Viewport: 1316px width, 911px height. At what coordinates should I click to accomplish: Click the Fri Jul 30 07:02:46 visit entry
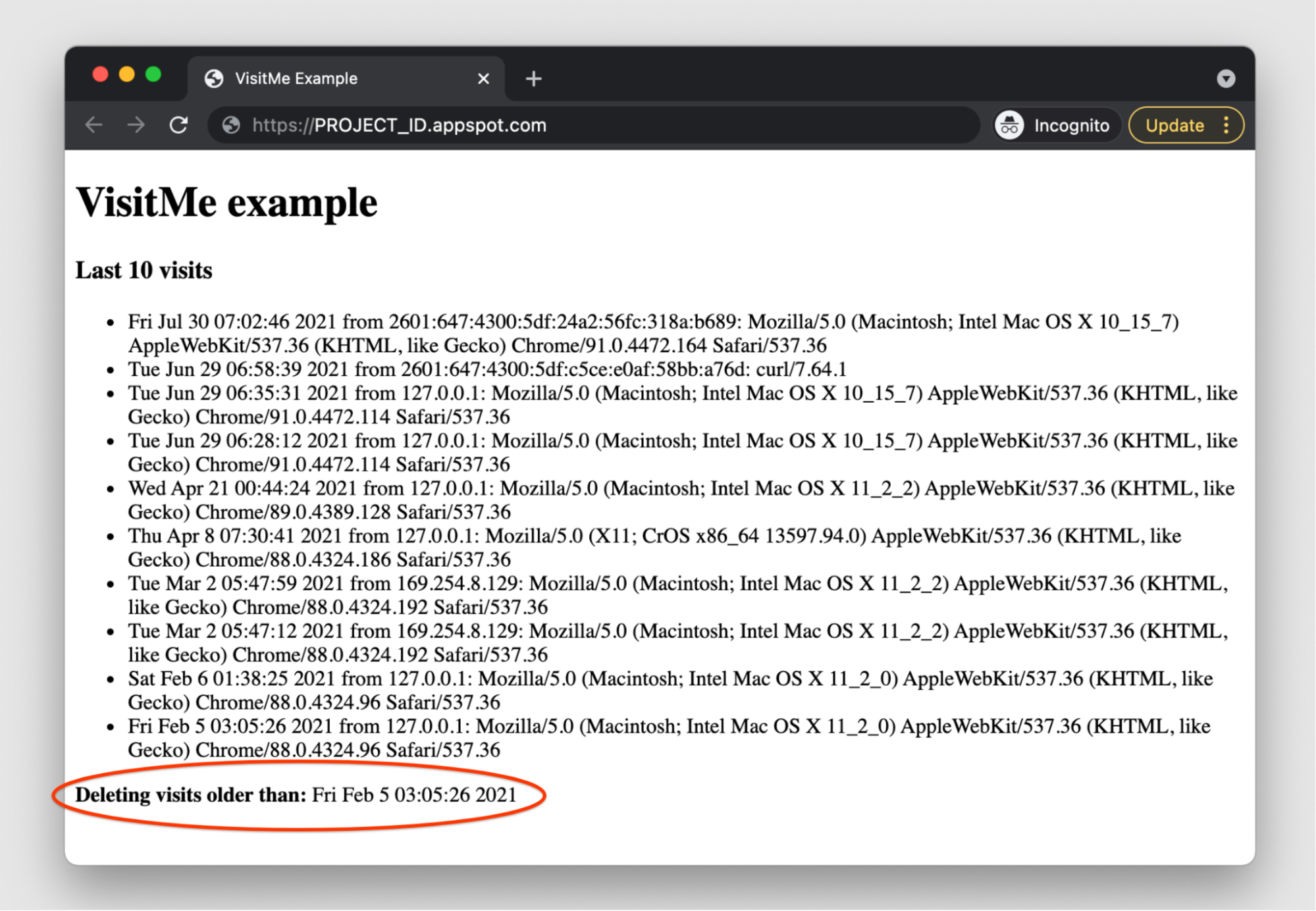(653, 333)
